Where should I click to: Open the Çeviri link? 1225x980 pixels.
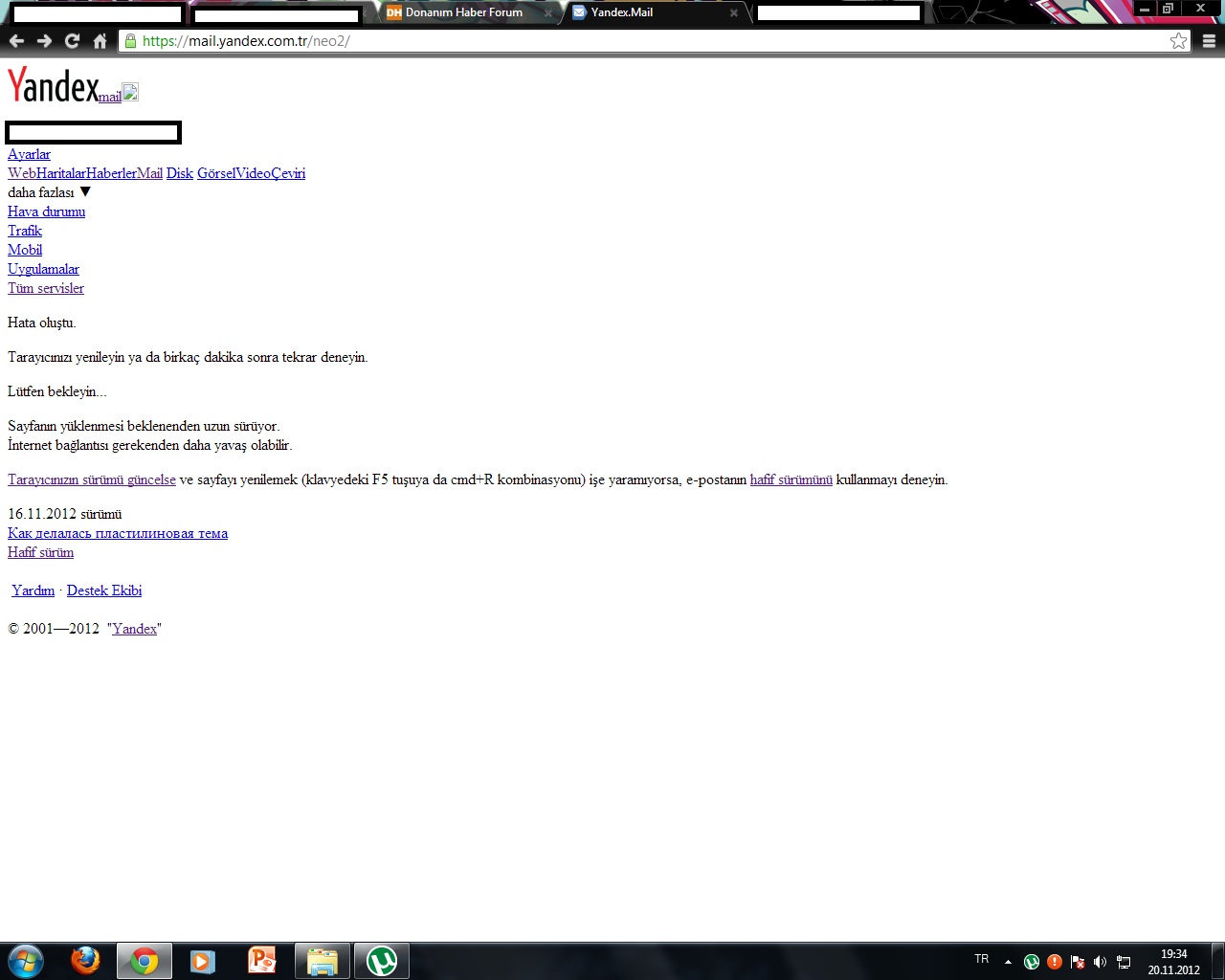click(288, 173)
